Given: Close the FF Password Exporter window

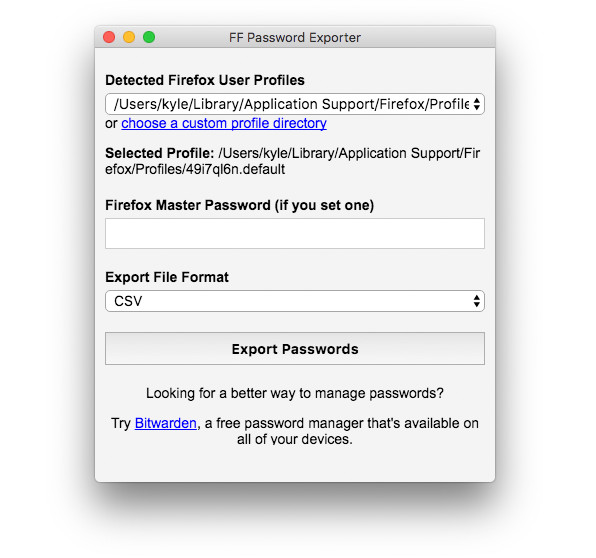Looking at the screenshot, I should pyautogui.click(x=109, y=37).
